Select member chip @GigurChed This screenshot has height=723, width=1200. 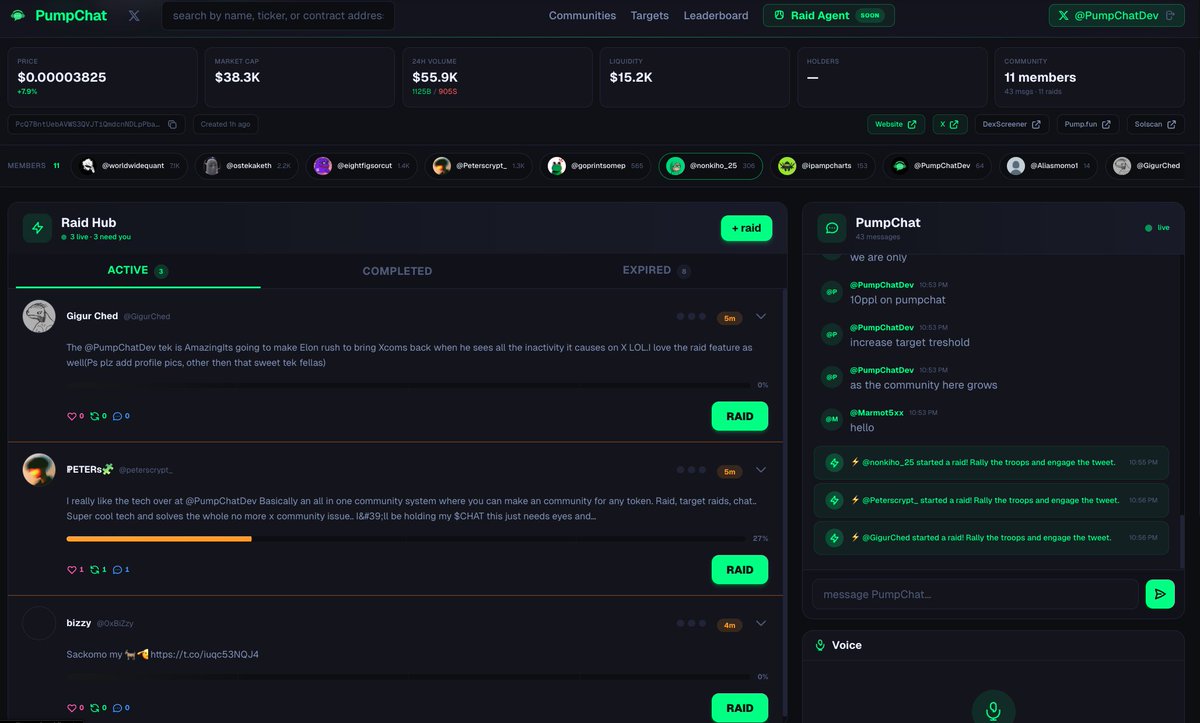[x=1148, y=166]
